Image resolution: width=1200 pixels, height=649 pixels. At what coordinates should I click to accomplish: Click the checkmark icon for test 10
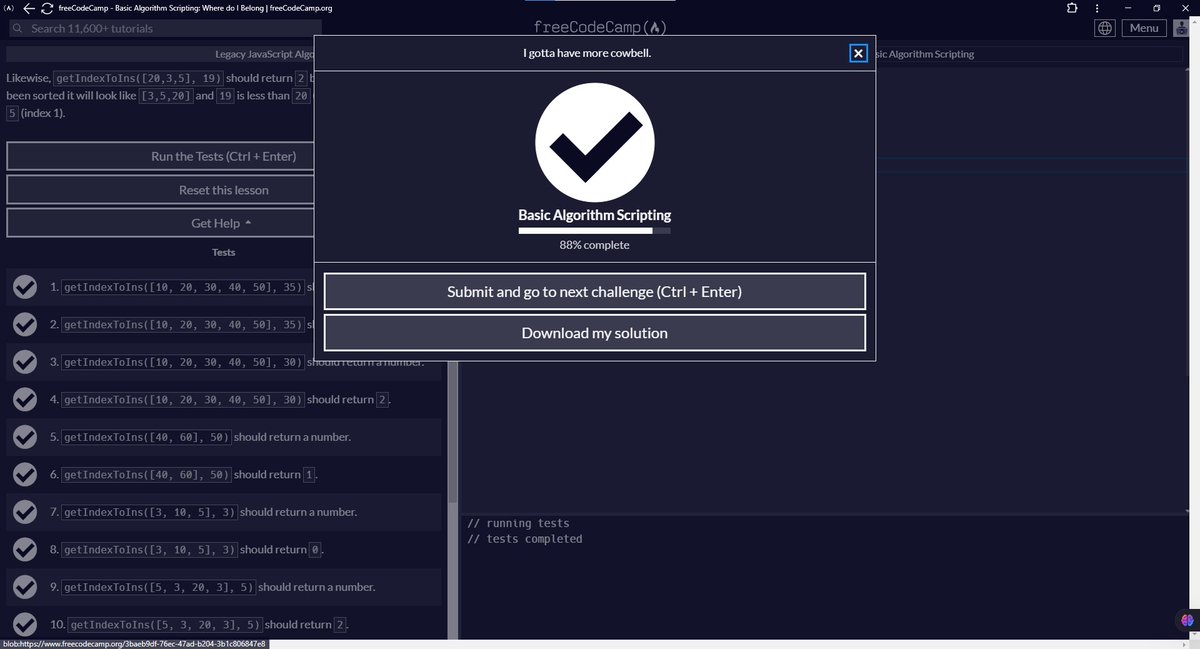[25, 624]
